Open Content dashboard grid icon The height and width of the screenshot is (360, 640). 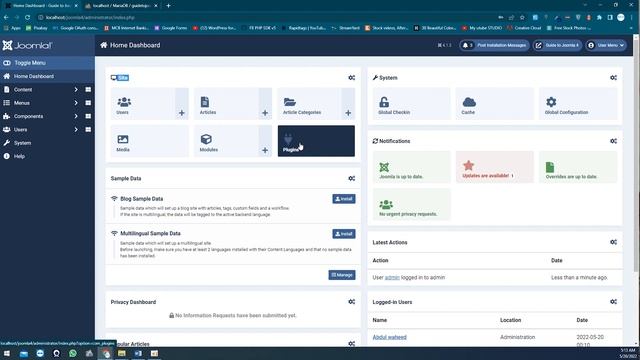88,89
